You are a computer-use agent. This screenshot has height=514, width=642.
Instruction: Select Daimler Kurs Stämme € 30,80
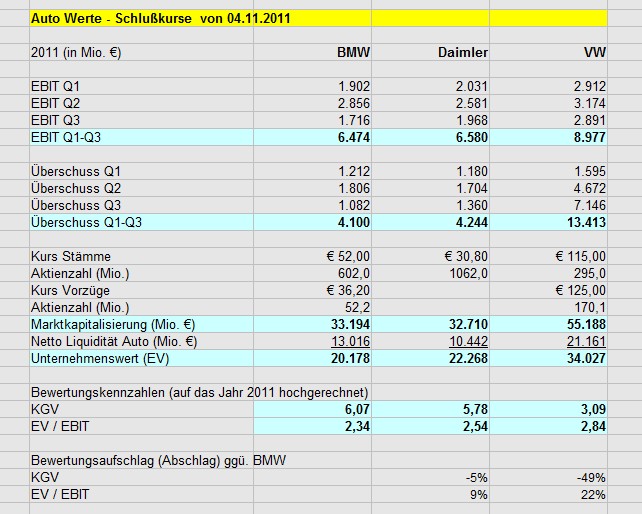pos(466,256)
